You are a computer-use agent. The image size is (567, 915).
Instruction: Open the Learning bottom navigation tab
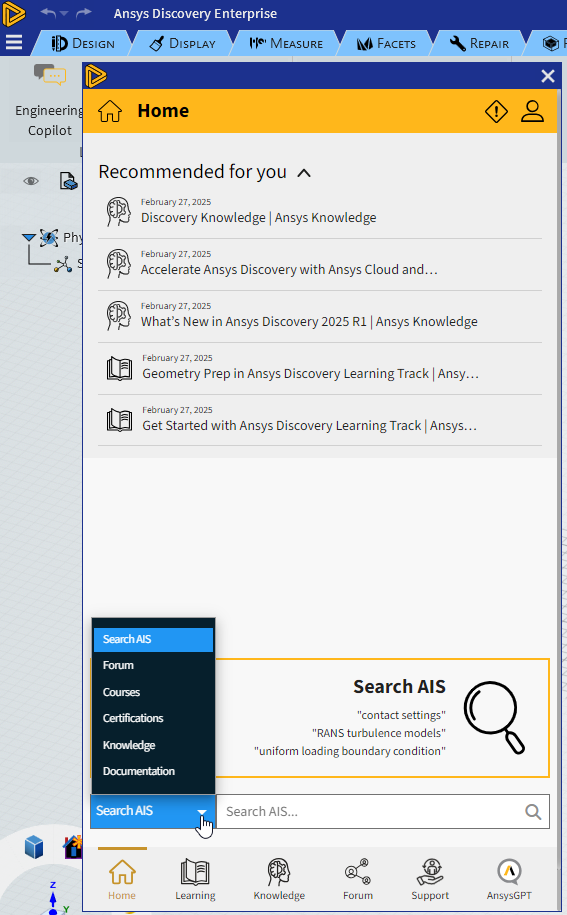point(195,879)
